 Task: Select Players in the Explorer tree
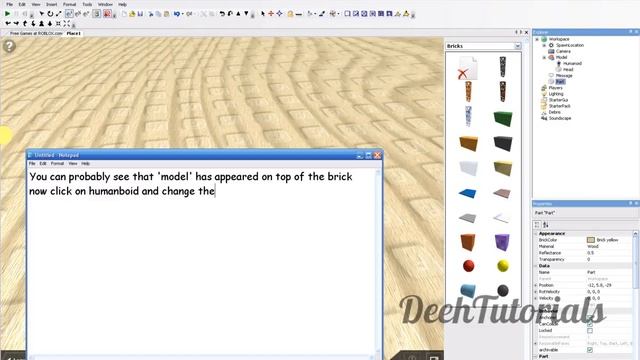555,88
